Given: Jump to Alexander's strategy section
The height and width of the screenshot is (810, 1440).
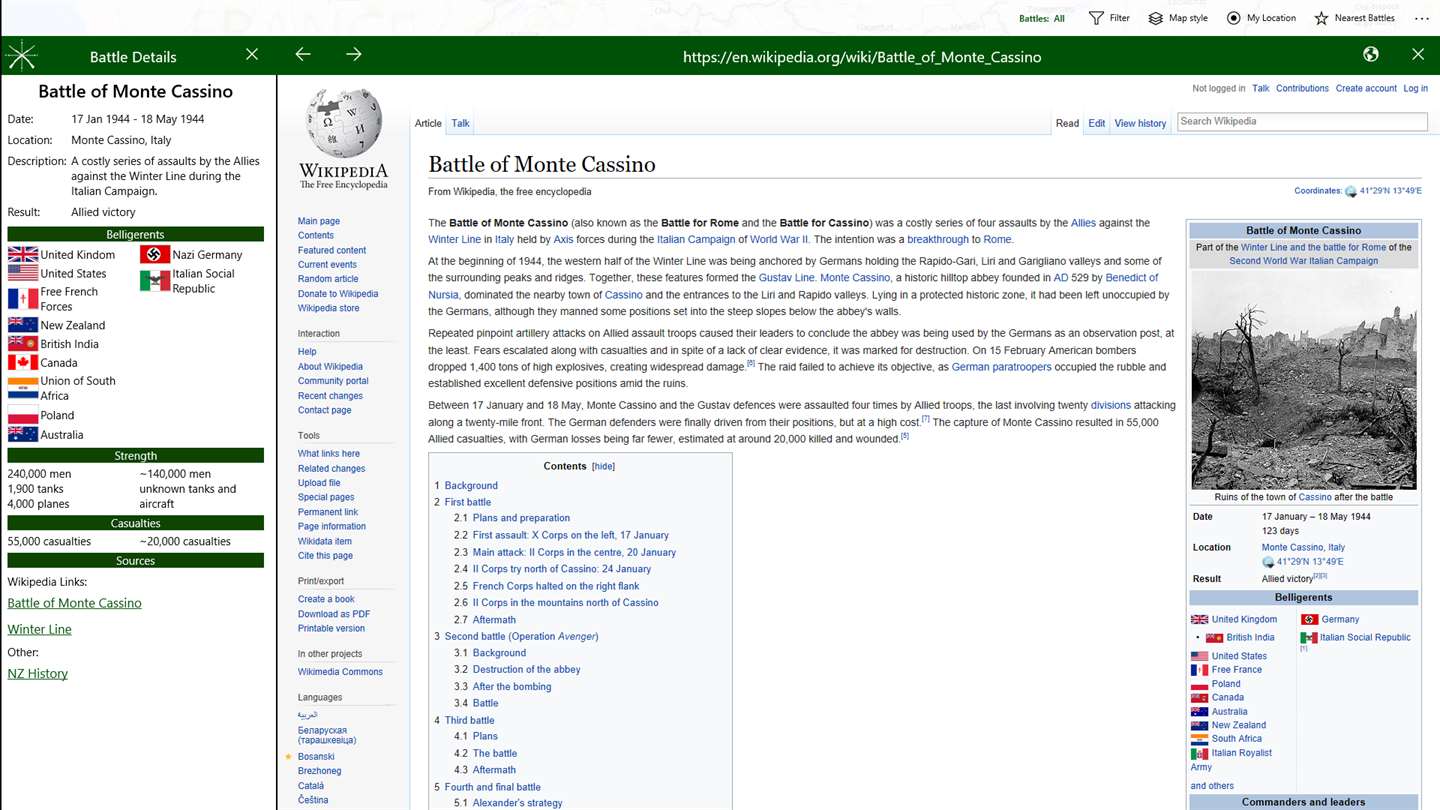Looking at the screenshot, I should (517, 803).
